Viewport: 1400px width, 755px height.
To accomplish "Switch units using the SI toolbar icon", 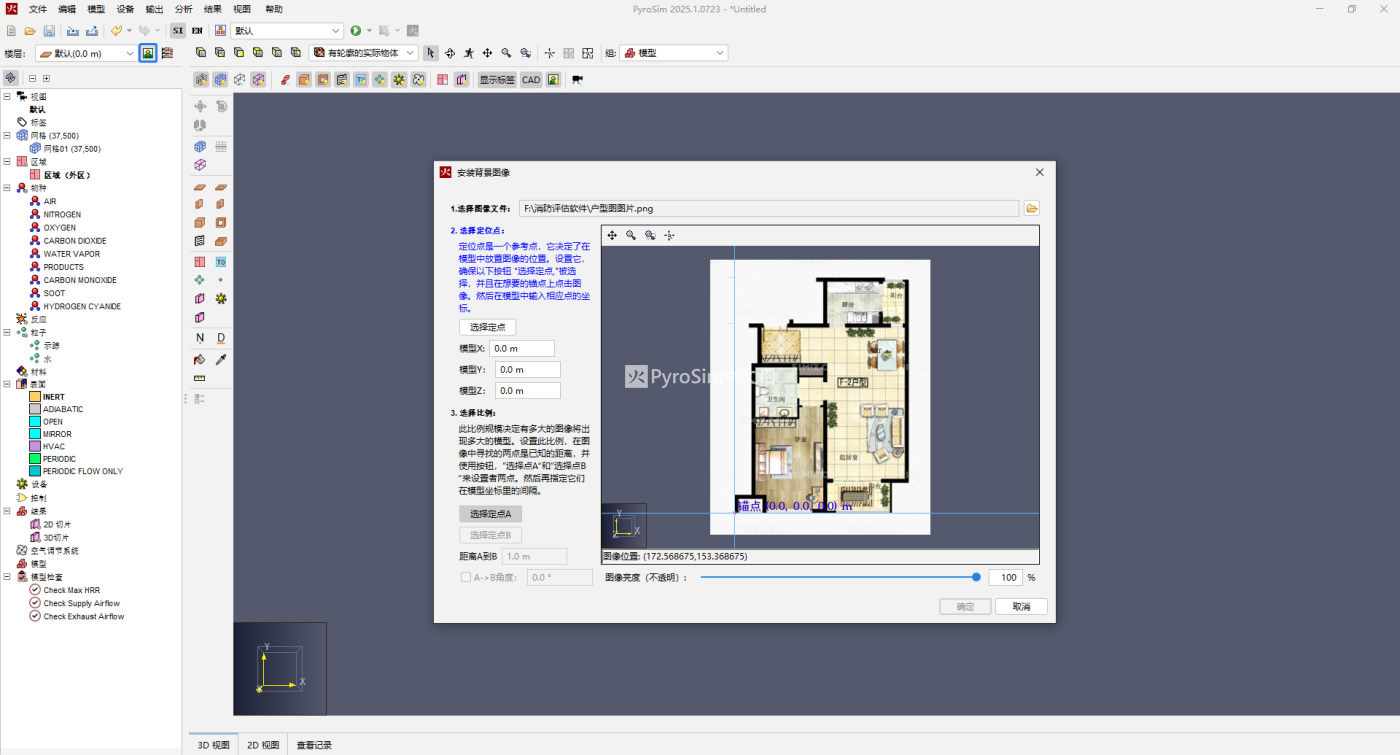I will [x=176, y=30].
